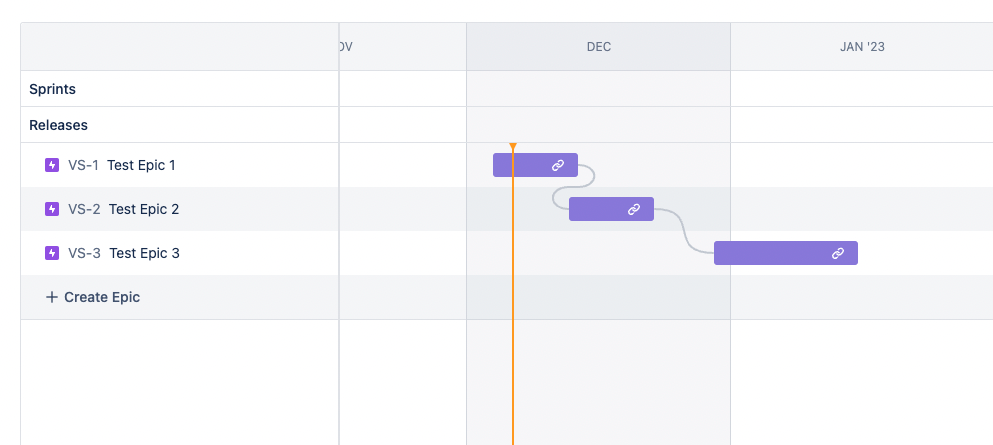Click the JAN '23 month header

861,47
